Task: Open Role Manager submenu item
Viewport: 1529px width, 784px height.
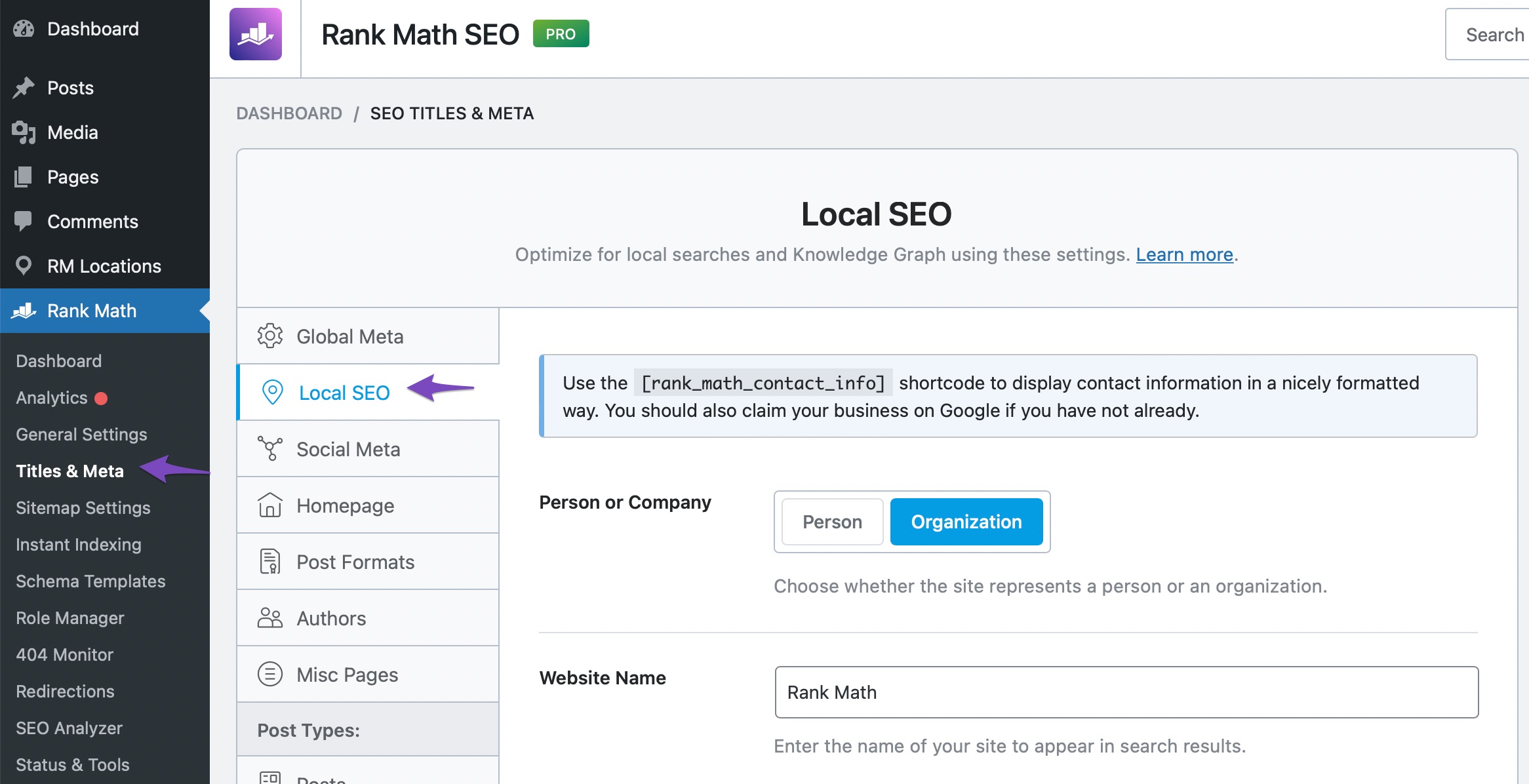Action: (x=70, y=617)
